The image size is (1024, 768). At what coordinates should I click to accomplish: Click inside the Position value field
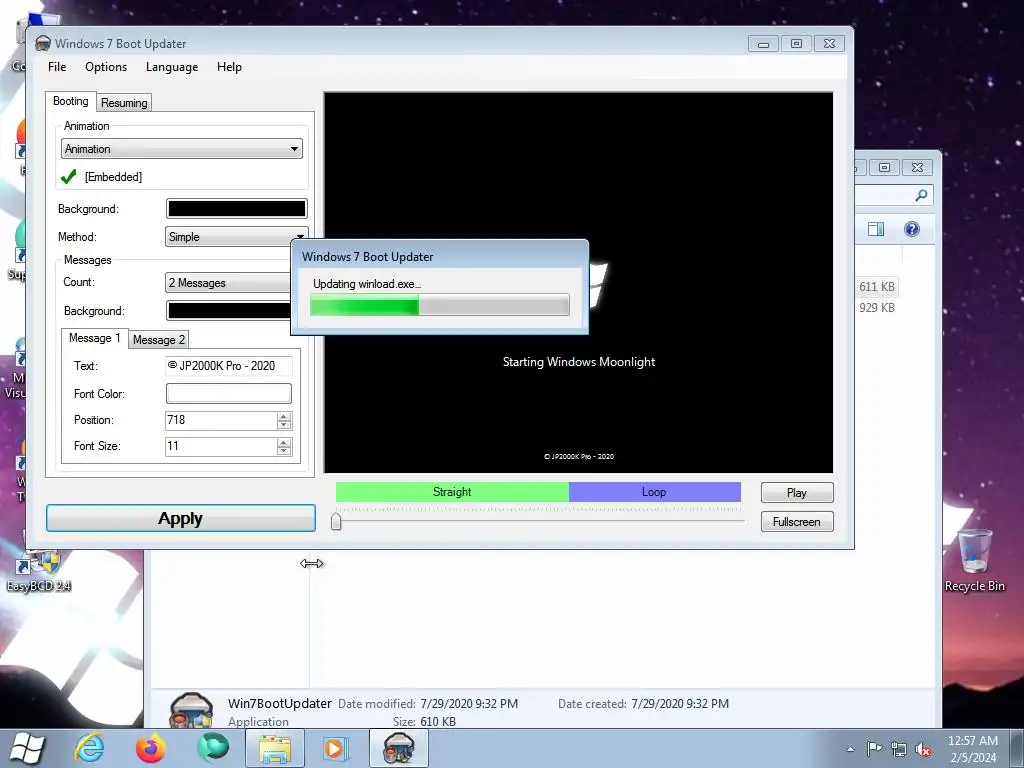(x=221, y=420)
